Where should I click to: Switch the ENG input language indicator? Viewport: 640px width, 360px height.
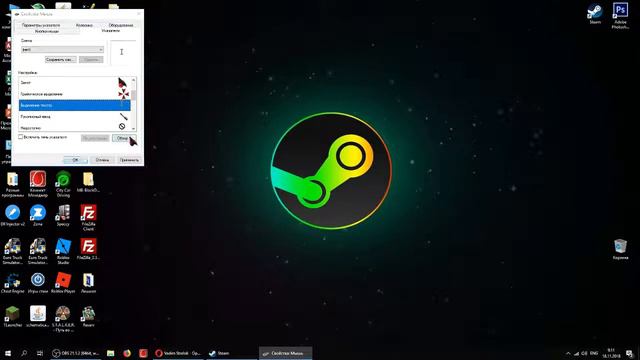pyautogui.click(x=594, y=353)
